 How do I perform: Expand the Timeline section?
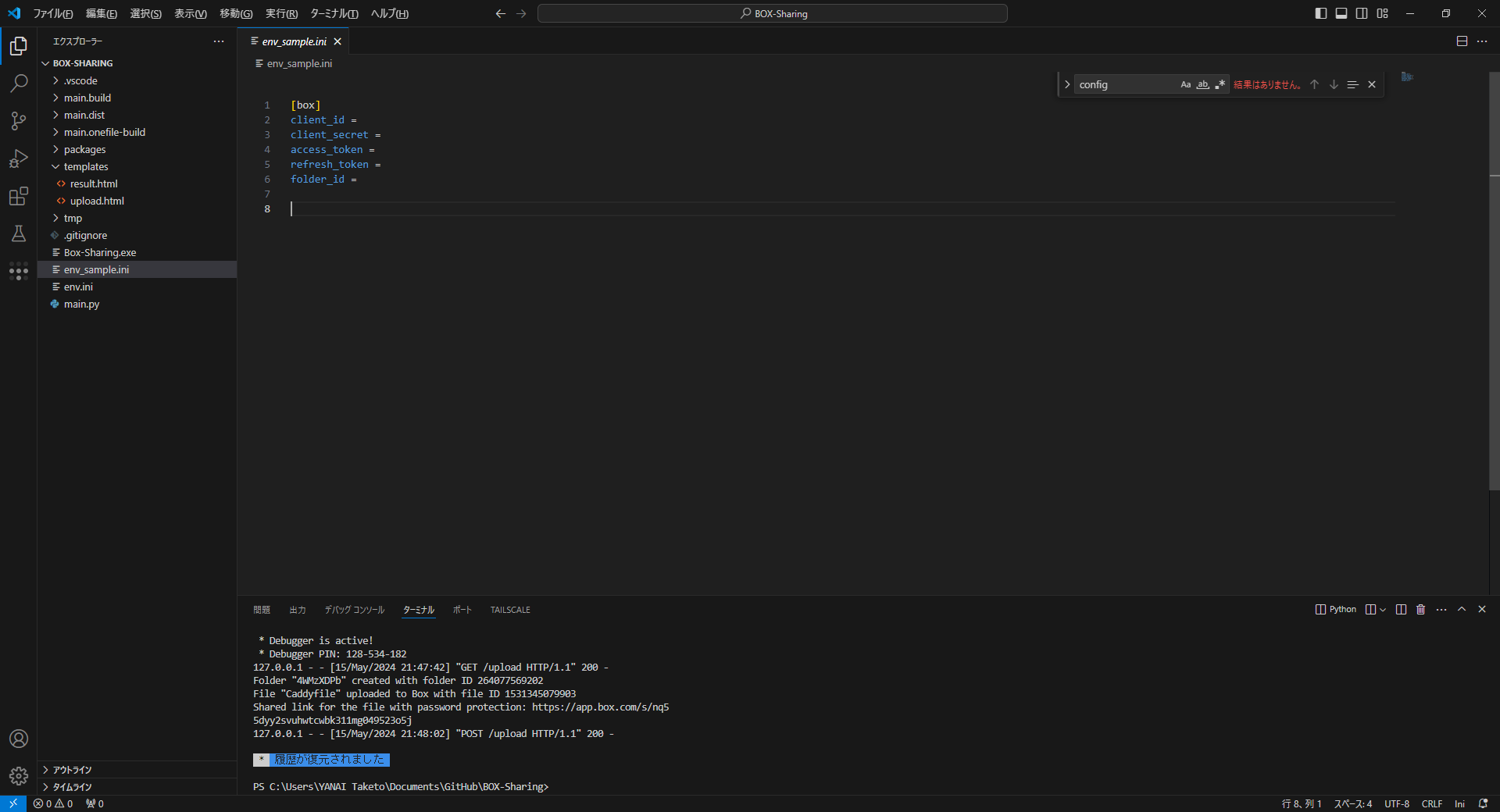pos(137,787)
